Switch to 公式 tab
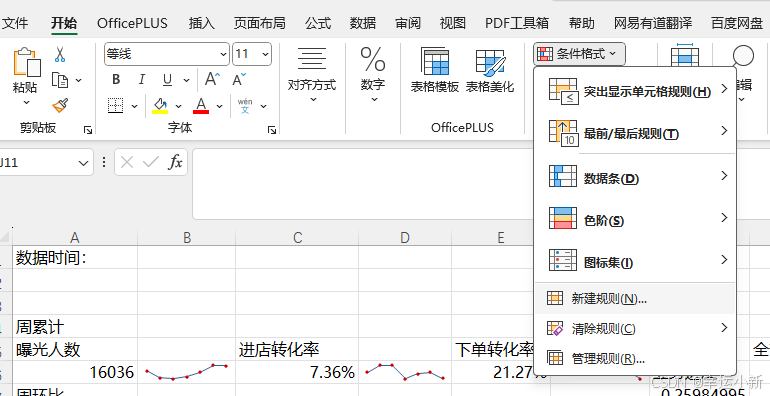Screen dimensions: 770x396 point(318,23)
